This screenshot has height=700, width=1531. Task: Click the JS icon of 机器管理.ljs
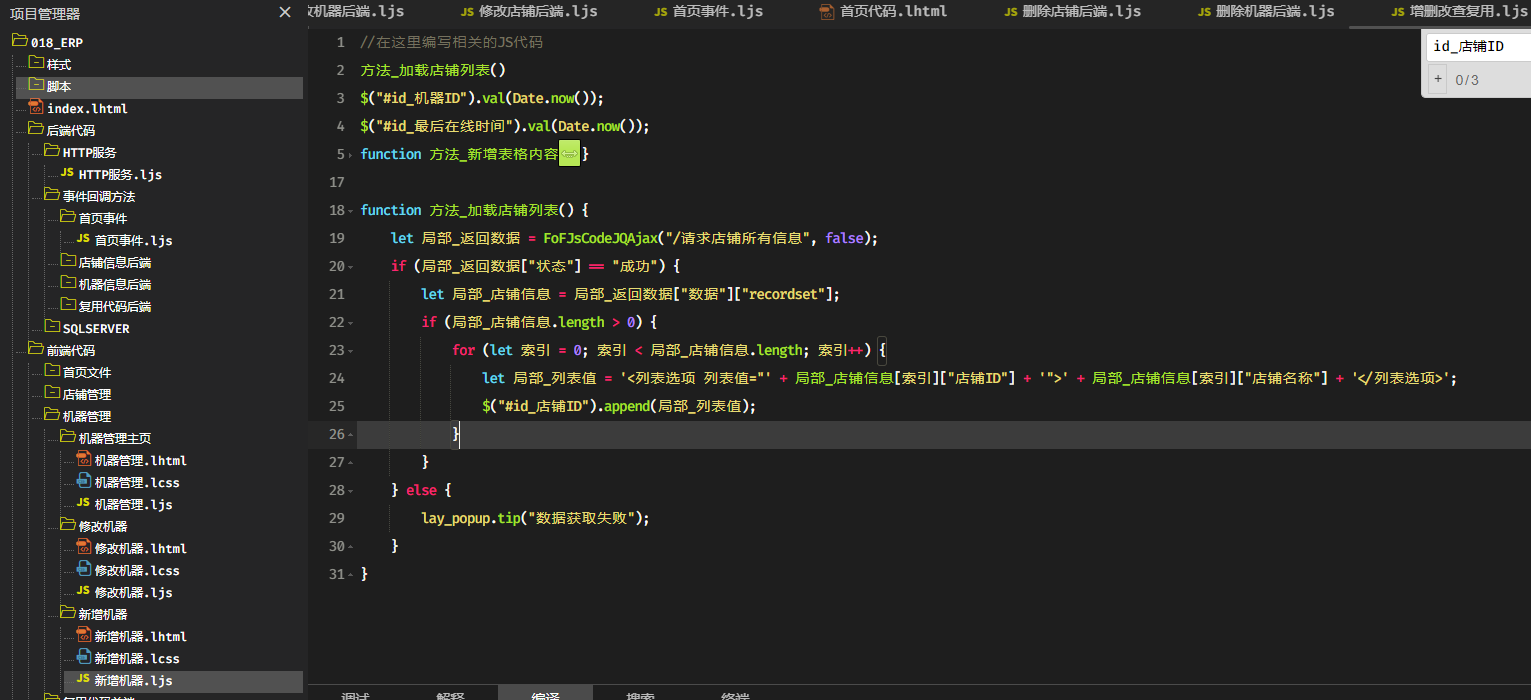[83, 503]
